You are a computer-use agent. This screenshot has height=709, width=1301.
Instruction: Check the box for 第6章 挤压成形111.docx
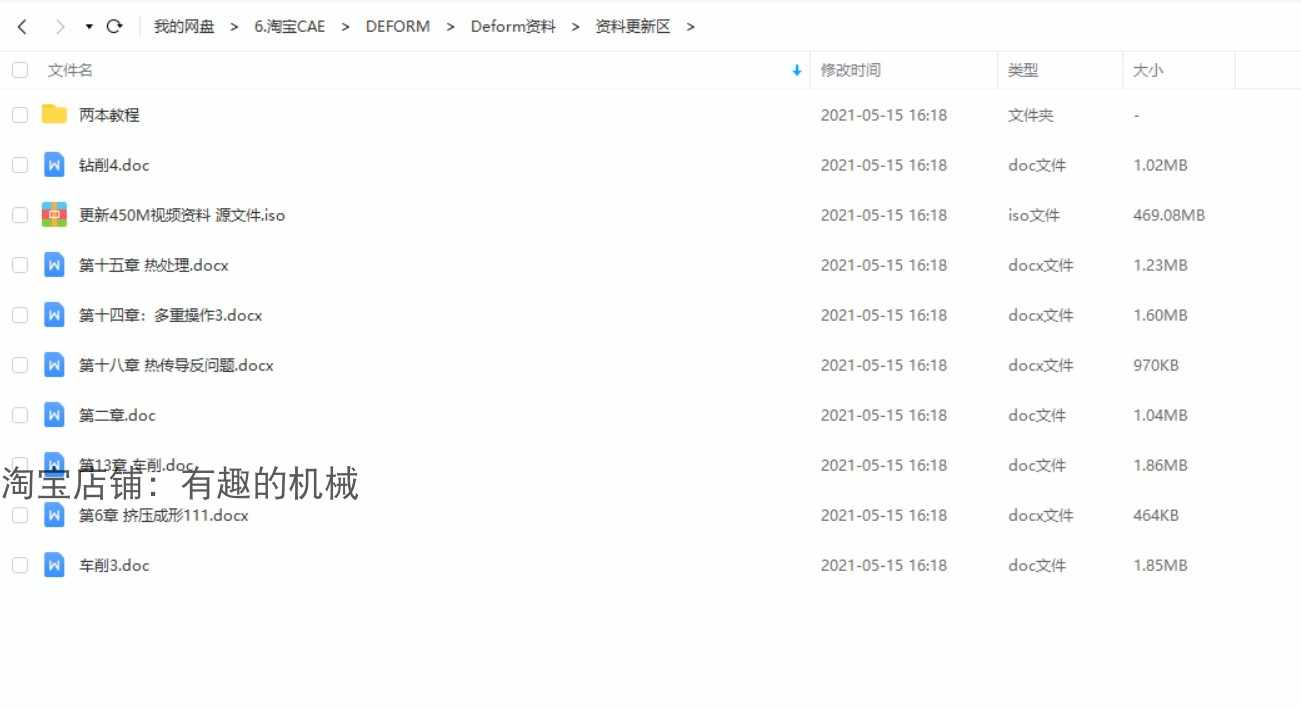pos(20,515)
